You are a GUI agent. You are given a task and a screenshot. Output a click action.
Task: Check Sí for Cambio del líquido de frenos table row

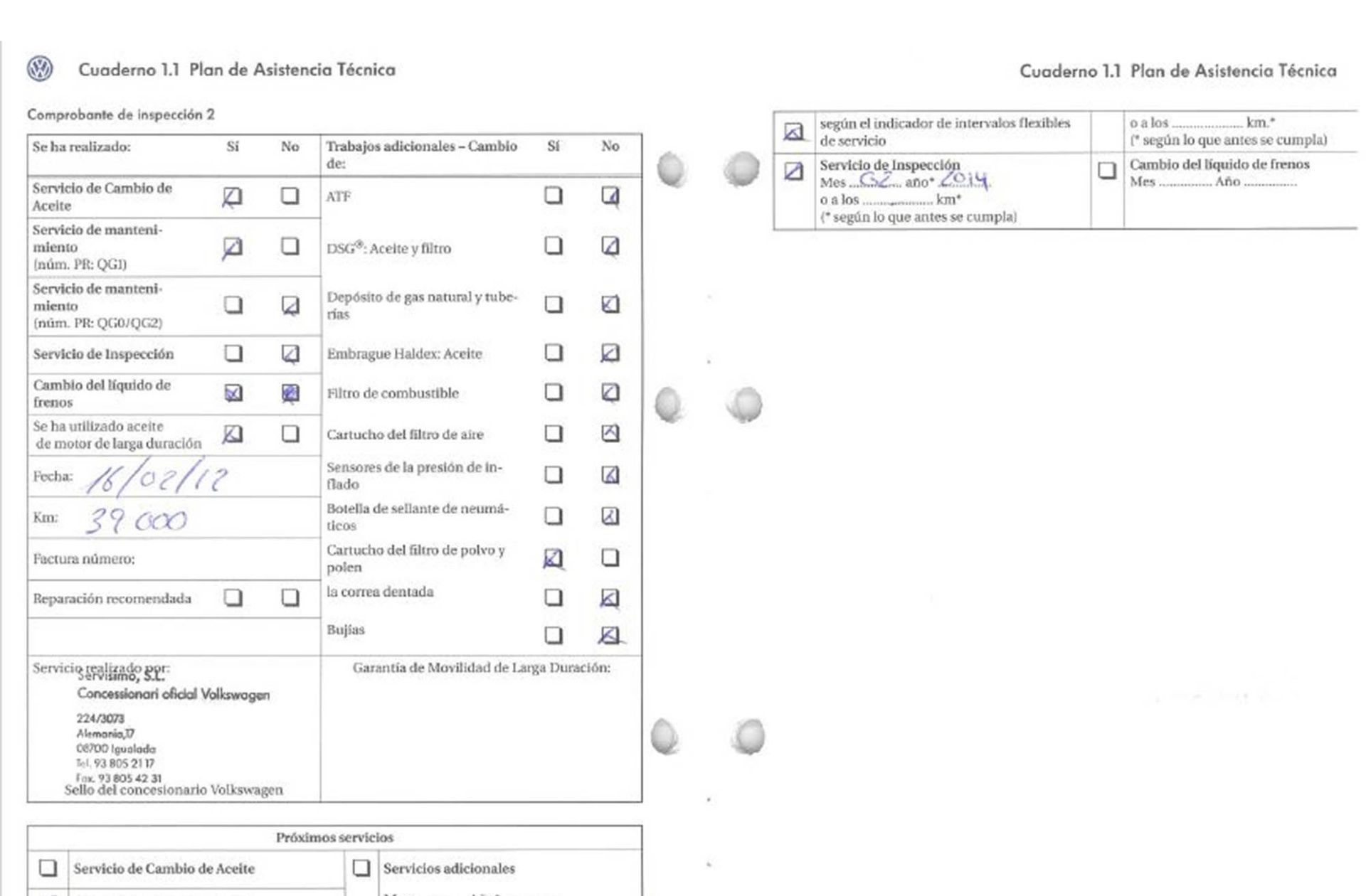pyautogui.click(x=233, y=393)
